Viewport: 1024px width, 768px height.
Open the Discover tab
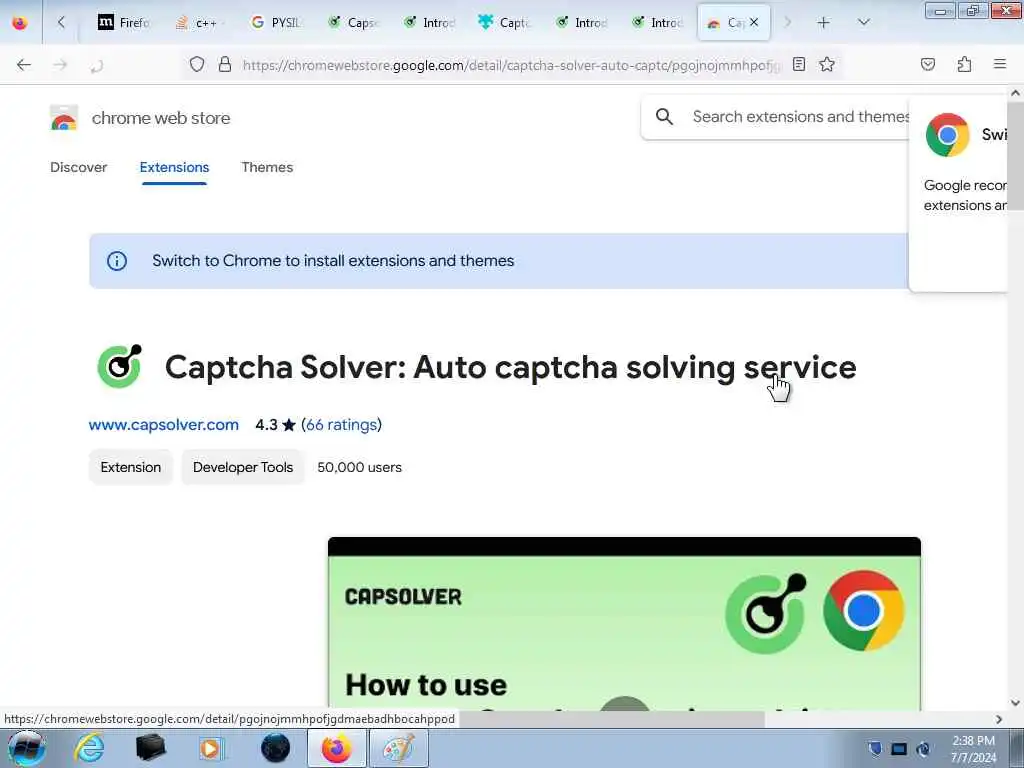(x=78, y=167)
